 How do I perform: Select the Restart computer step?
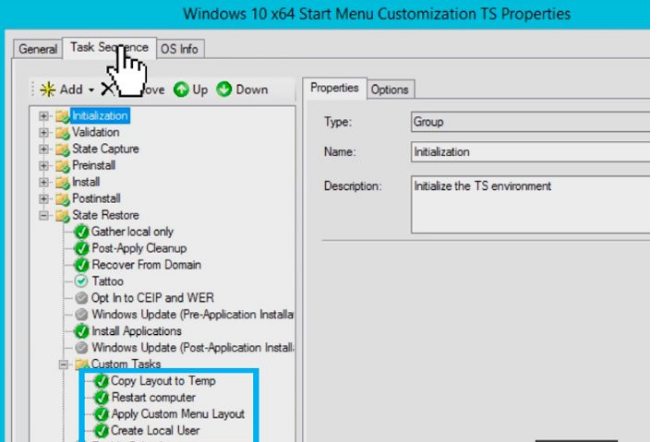tap(153, 398)
